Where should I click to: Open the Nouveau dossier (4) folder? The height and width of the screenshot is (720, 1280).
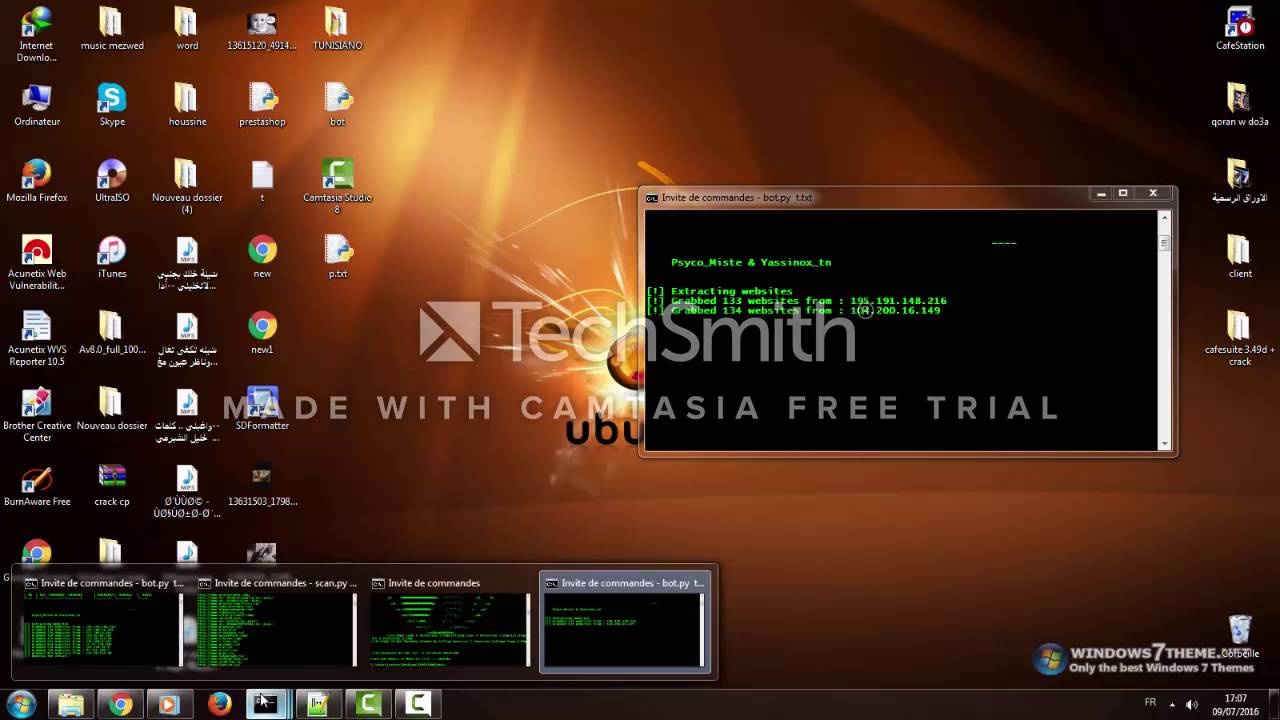click(187, 186)
